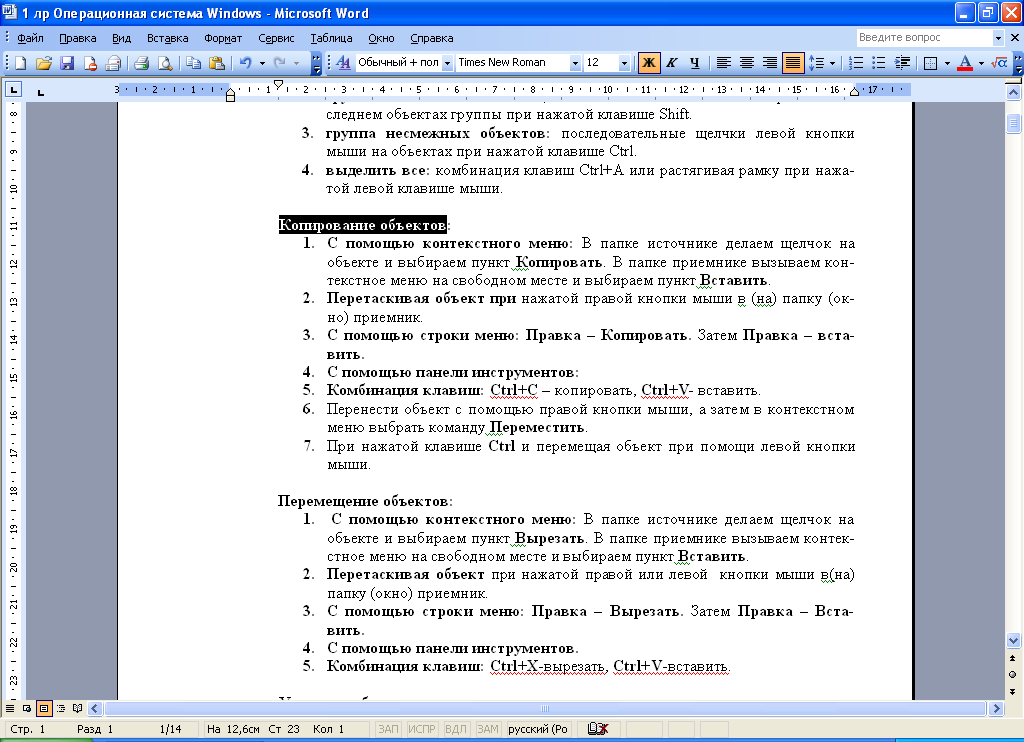This screenshot has height=742, width=1024.
Task: Toggle ЗАМ overtype mode indicator
Action: click(488, 729)
